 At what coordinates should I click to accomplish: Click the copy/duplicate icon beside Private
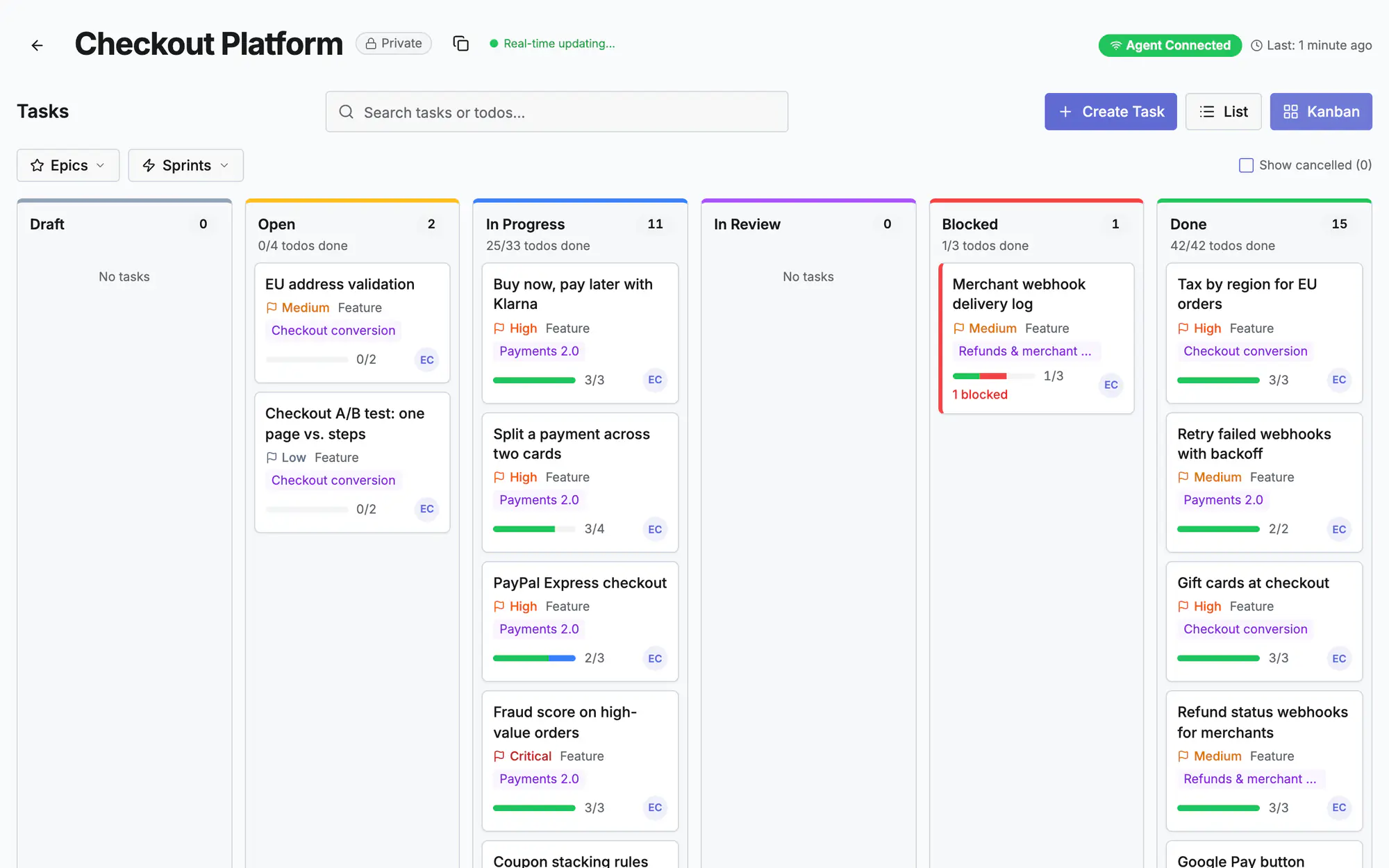[x=460, y=44]
